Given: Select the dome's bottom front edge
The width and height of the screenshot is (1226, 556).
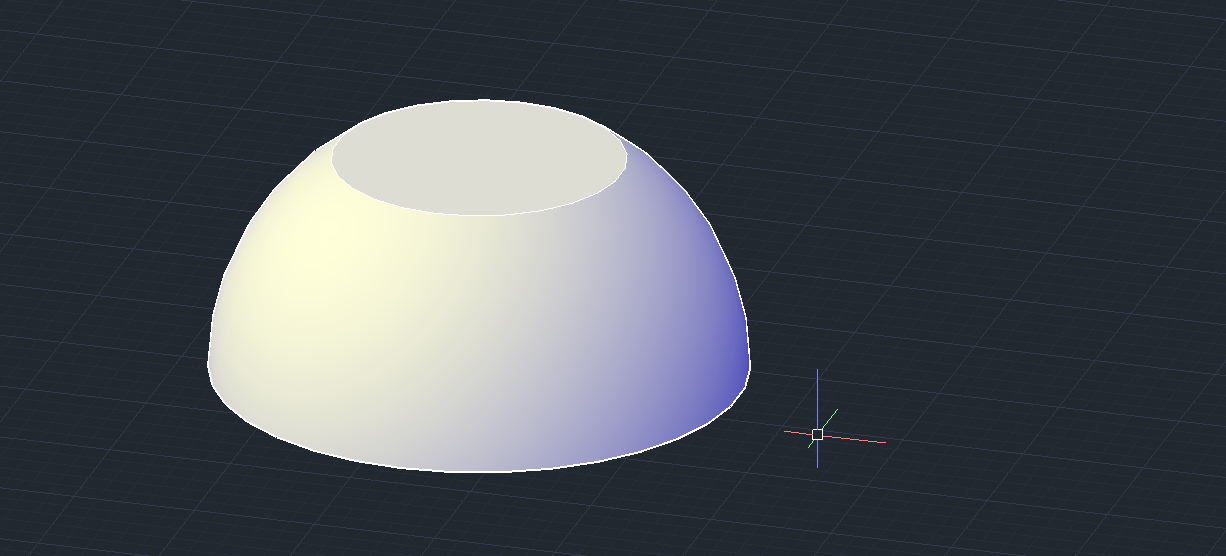Looking at the screenshot, I should (x=480, y=471).
